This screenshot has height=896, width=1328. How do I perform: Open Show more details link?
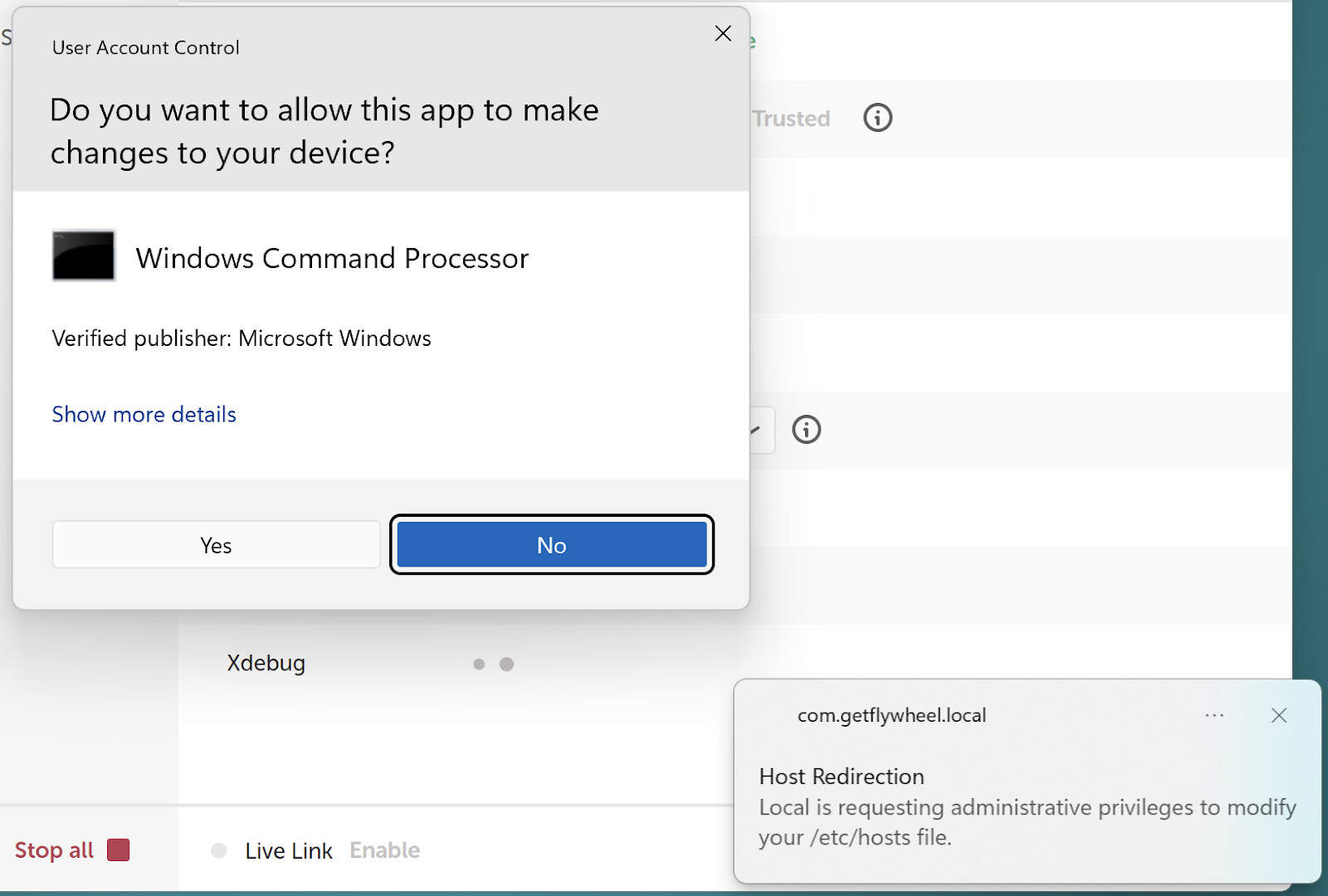[x=144, y=414]
